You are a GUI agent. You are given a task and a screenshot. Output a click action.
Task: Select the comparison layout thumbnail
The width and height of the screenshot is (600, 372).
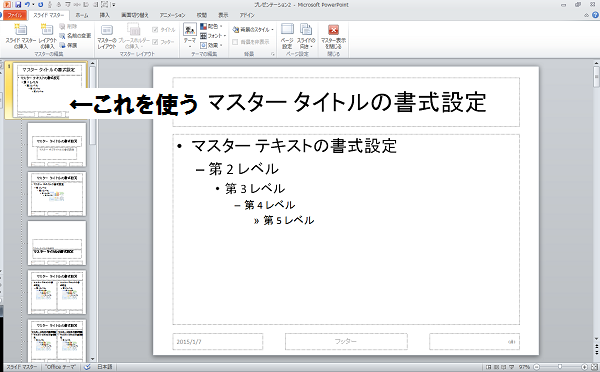[x=57, y=341]
